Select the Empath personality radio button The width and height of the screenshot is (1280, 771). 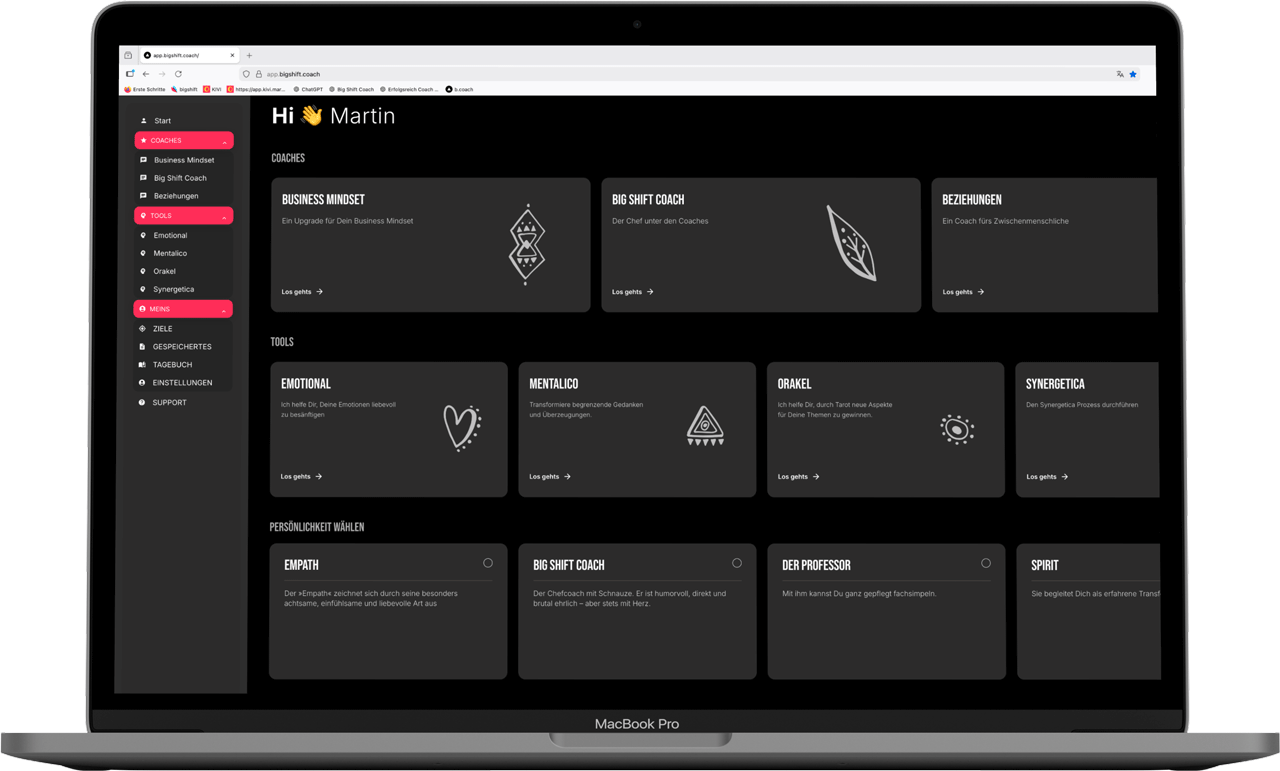click(x=488, y=563)
